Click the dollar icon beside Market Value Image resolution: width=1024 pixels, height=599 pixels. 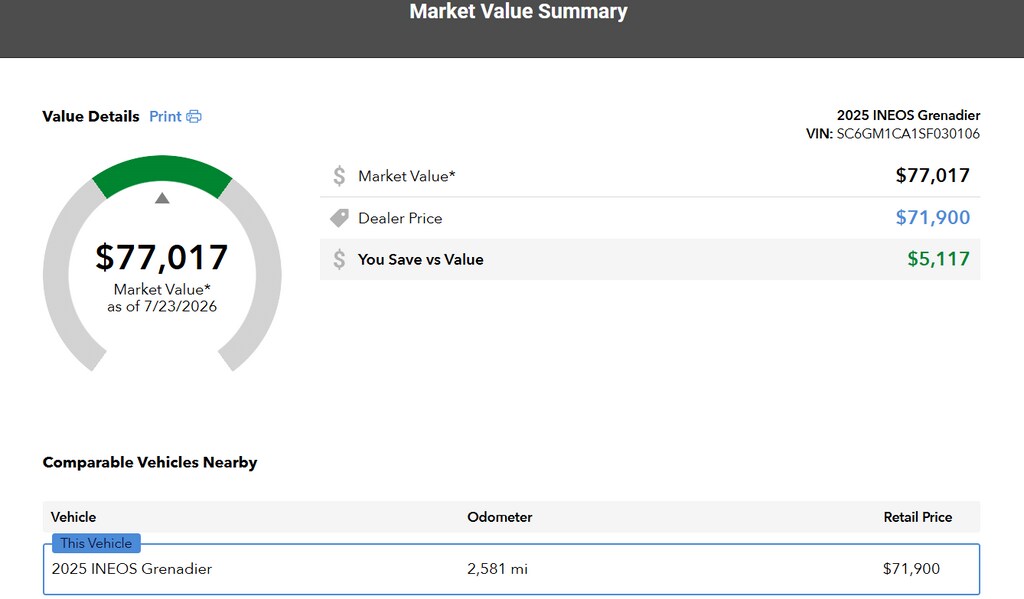click(339, 176)
